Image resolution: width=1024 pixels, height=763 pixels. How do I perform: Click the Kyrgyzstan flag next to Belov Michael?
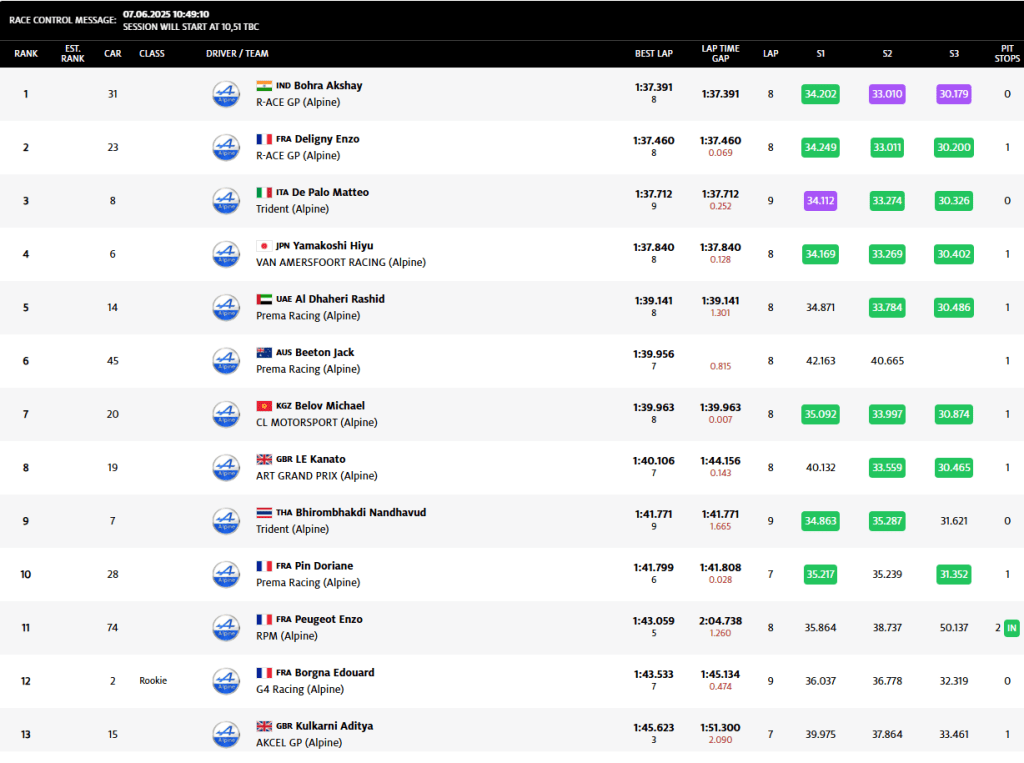coord(264,406)
